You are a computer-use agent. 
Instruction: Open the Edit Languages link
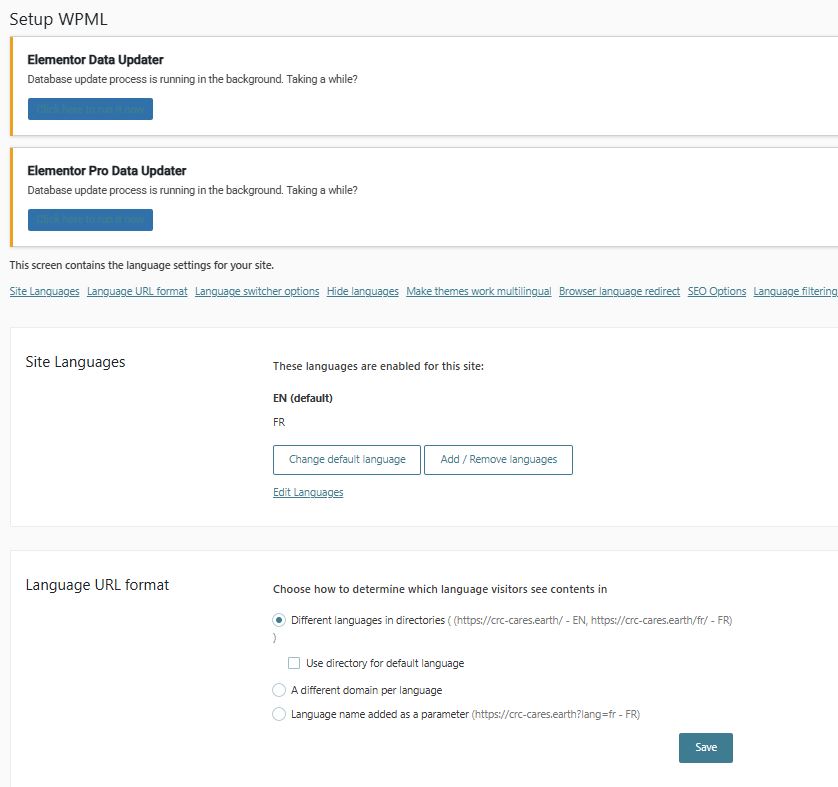point(308,493)
